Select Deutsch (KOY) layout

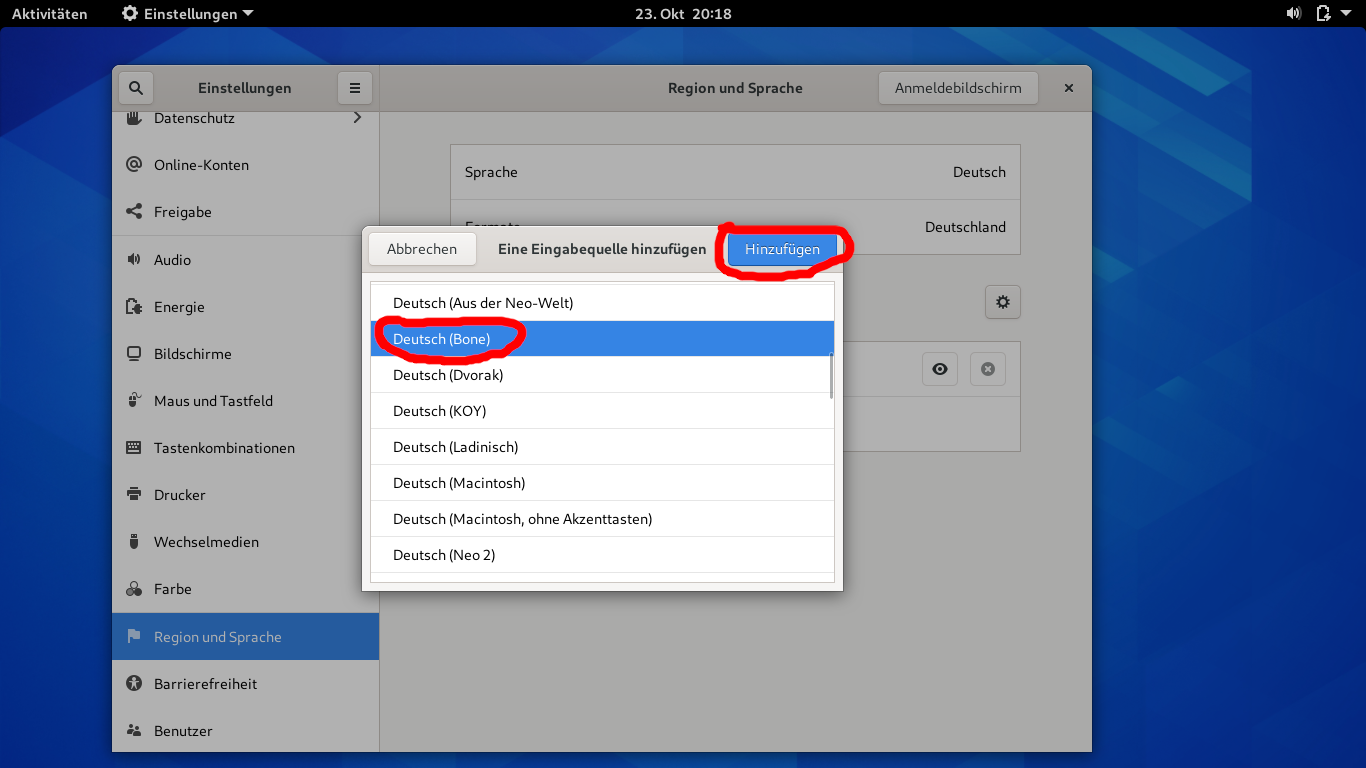pos(602,411)
